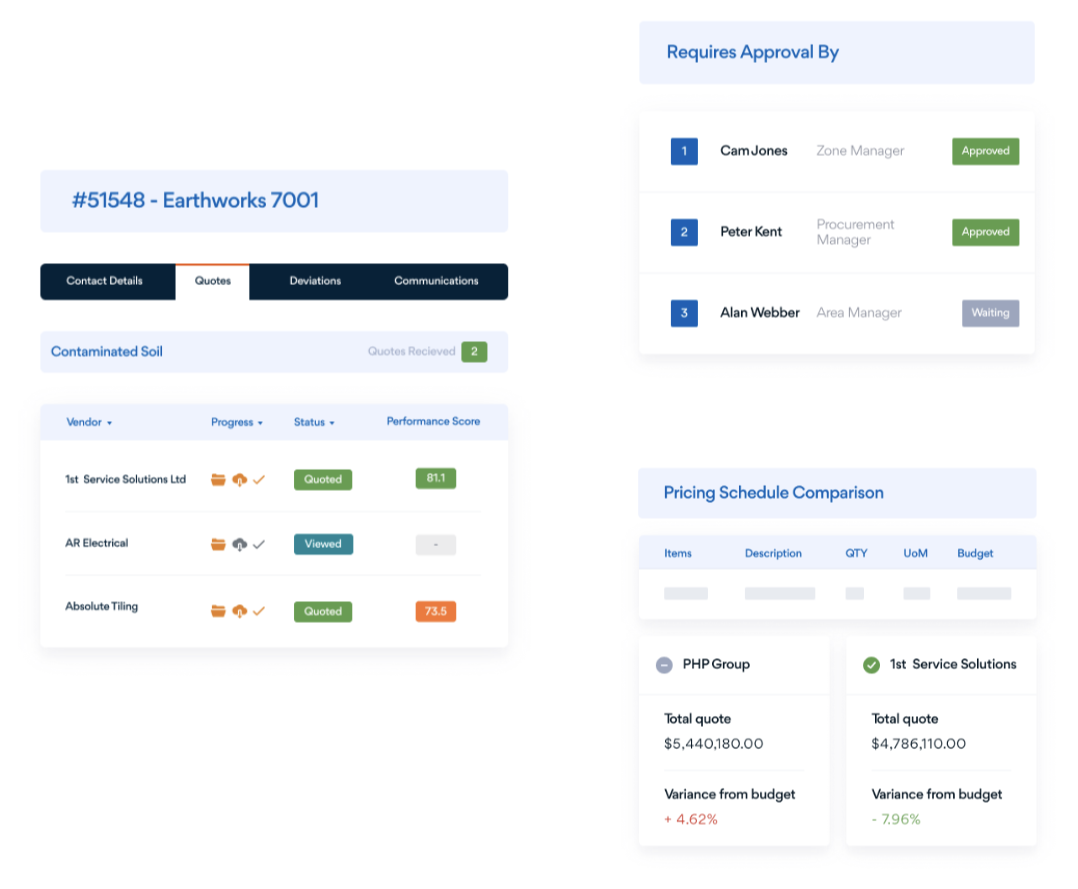Click the Pricing Schedule Comparison heading

[x=773, y=493]
